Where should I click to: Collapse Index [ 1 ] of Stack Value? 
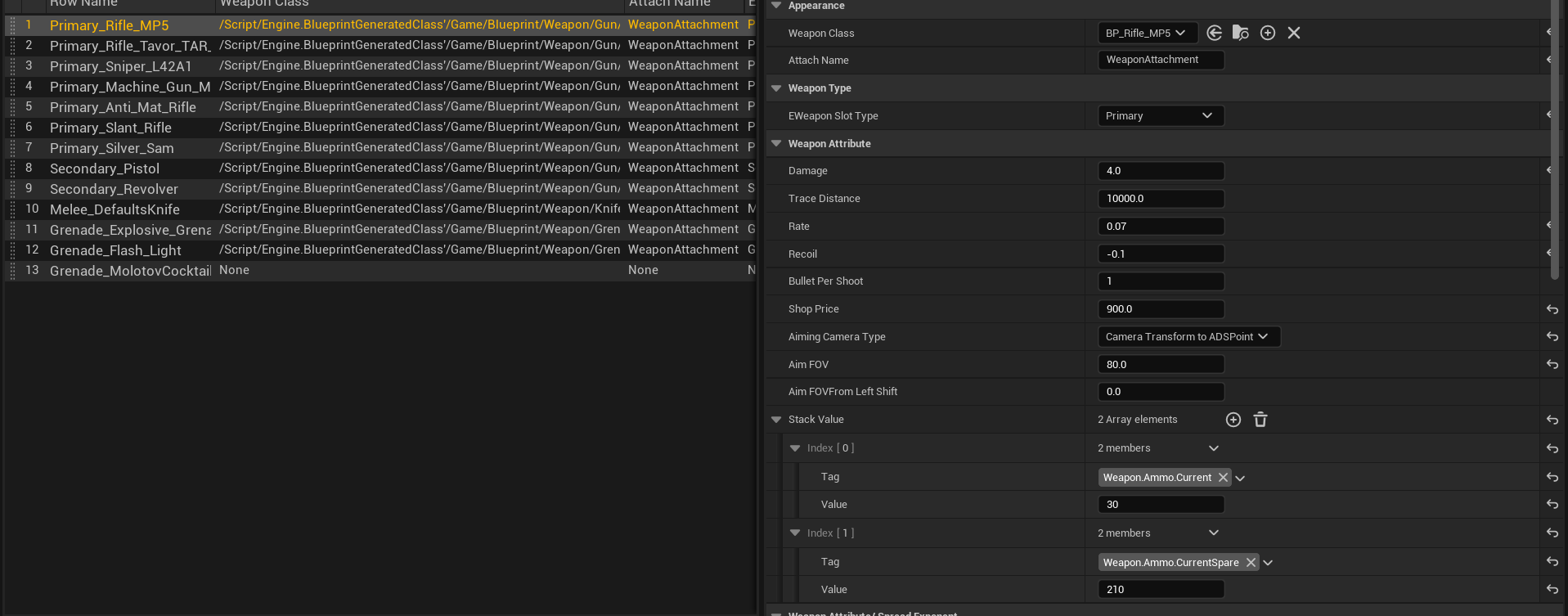point(795,533)
